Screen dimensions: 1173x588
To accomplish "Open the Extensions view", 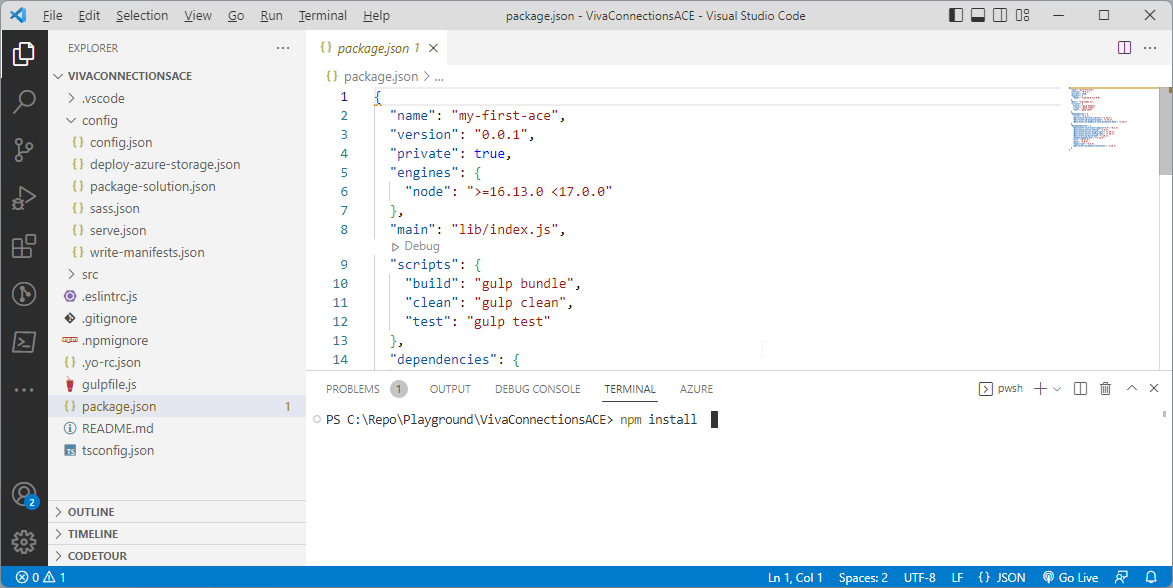I will click(x=24, y=246).
